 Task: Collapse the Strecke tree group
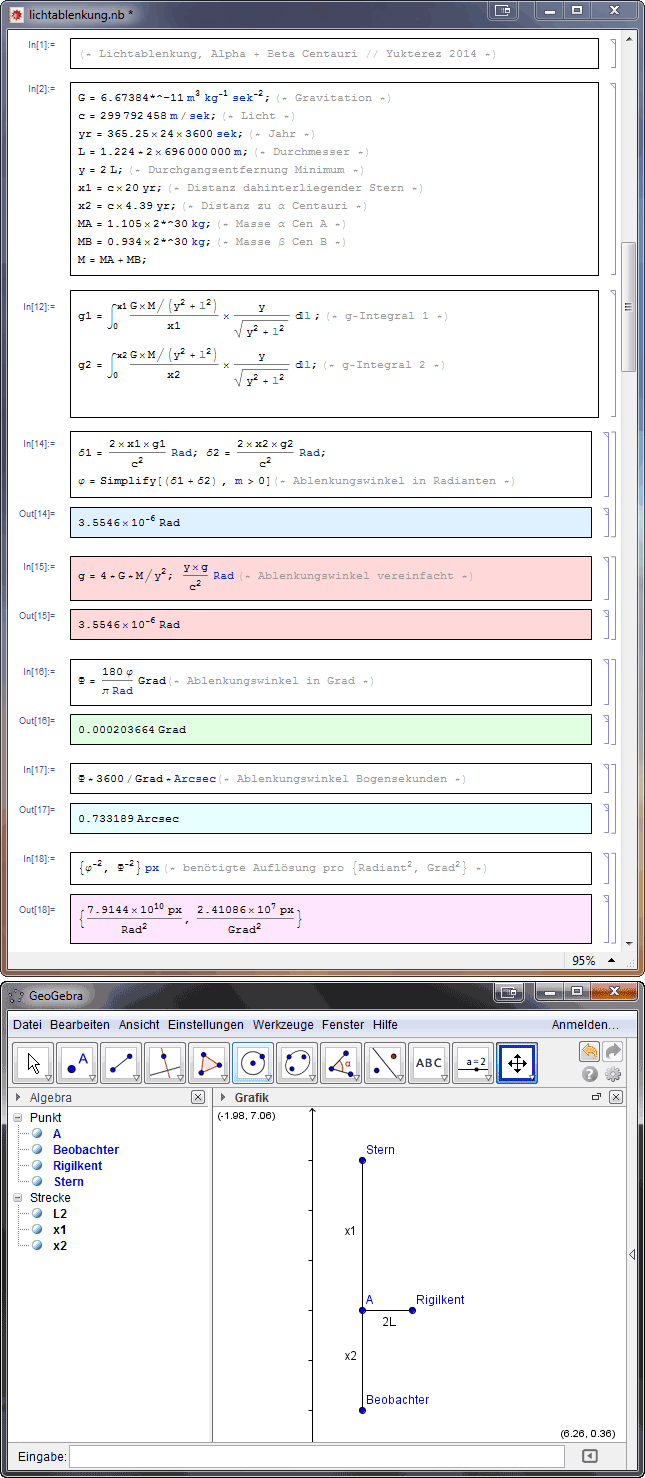(18, 1198)
